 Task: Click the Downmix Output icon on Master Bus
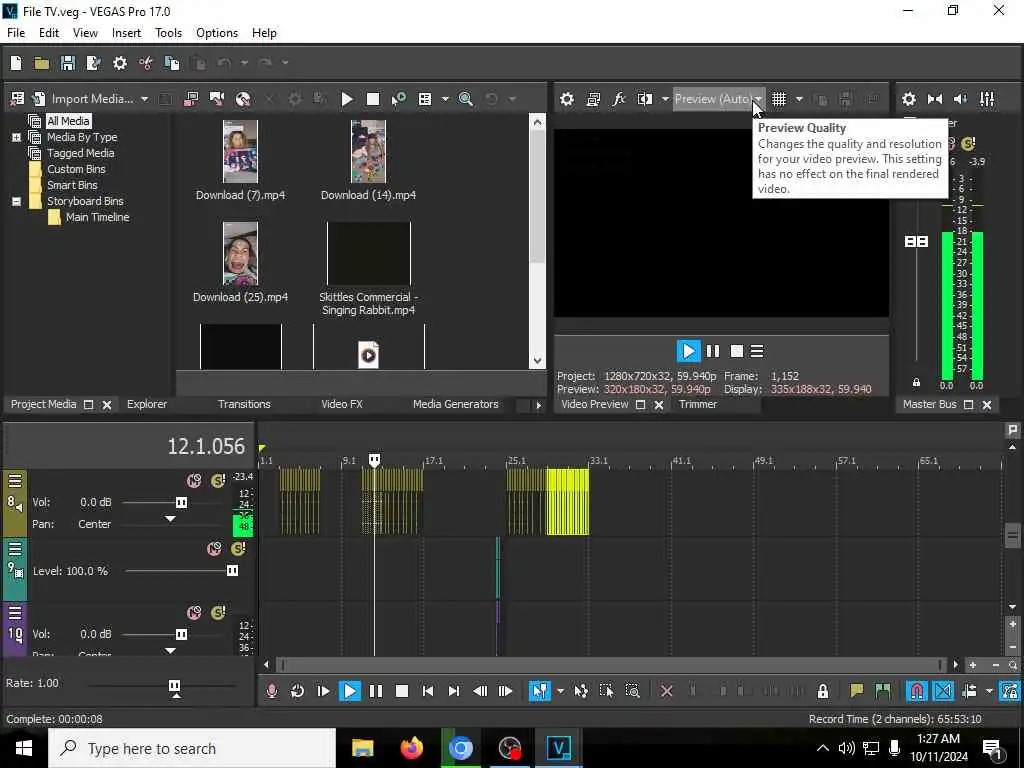click(935, 99)
